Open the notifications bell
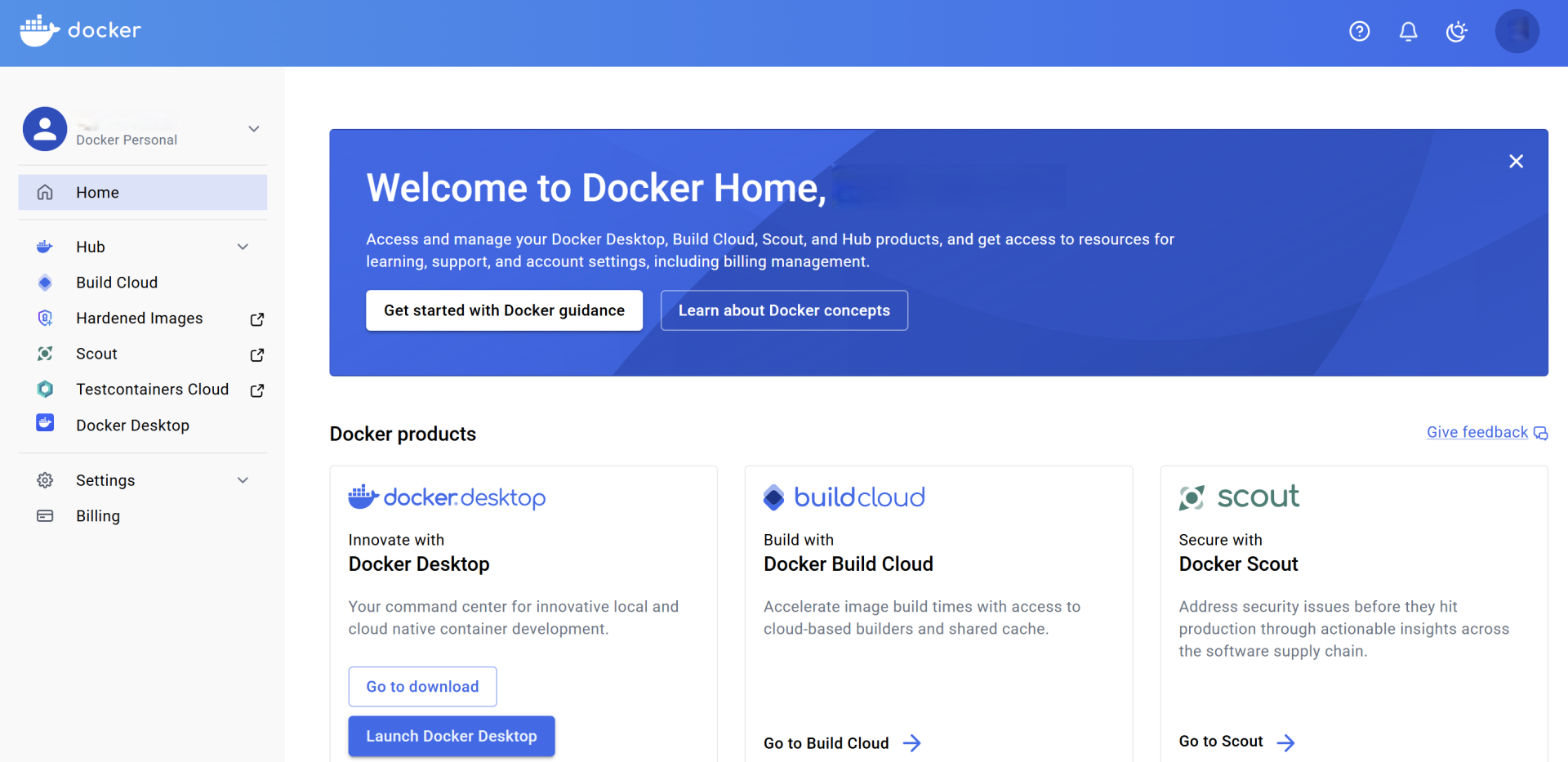Screen dimensions: 1568x762 [1408, 31]
